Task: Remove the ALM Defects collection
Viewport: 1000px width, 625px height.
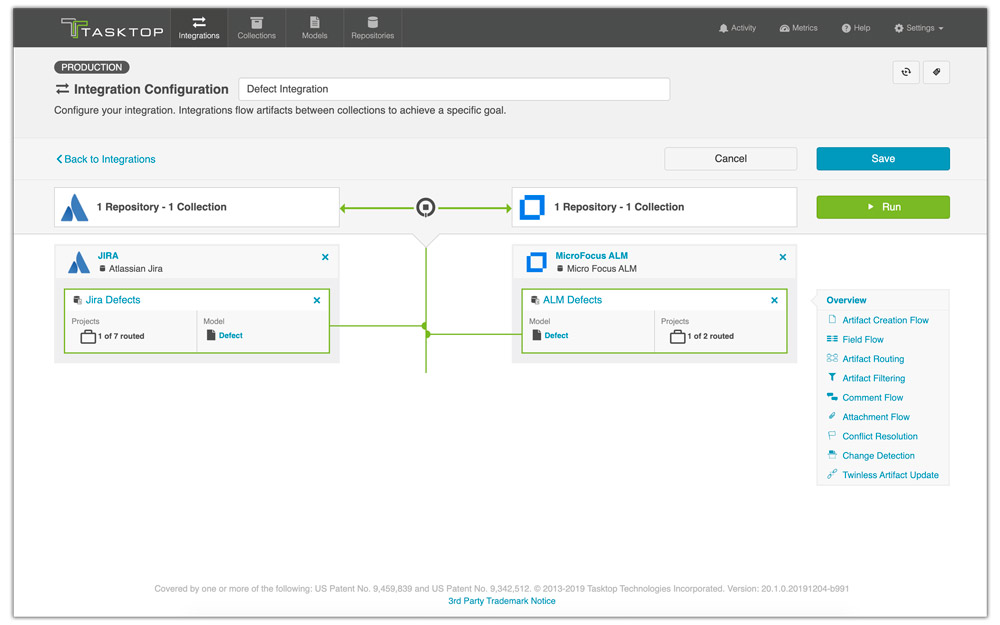Action: point(774,300)
